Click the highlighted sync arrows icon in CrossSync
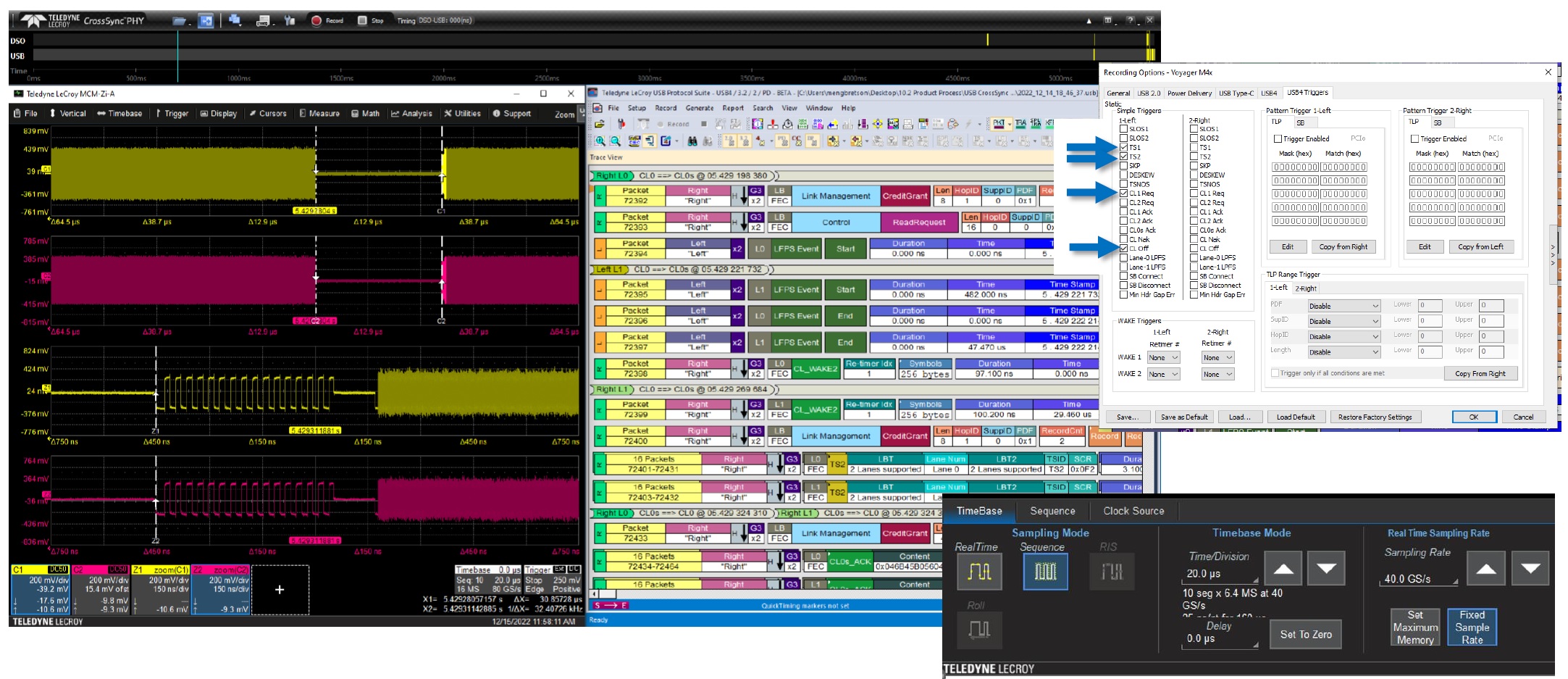Viewport: 1568px width, 679px height. pyautogui.click(x=206, y=21)
